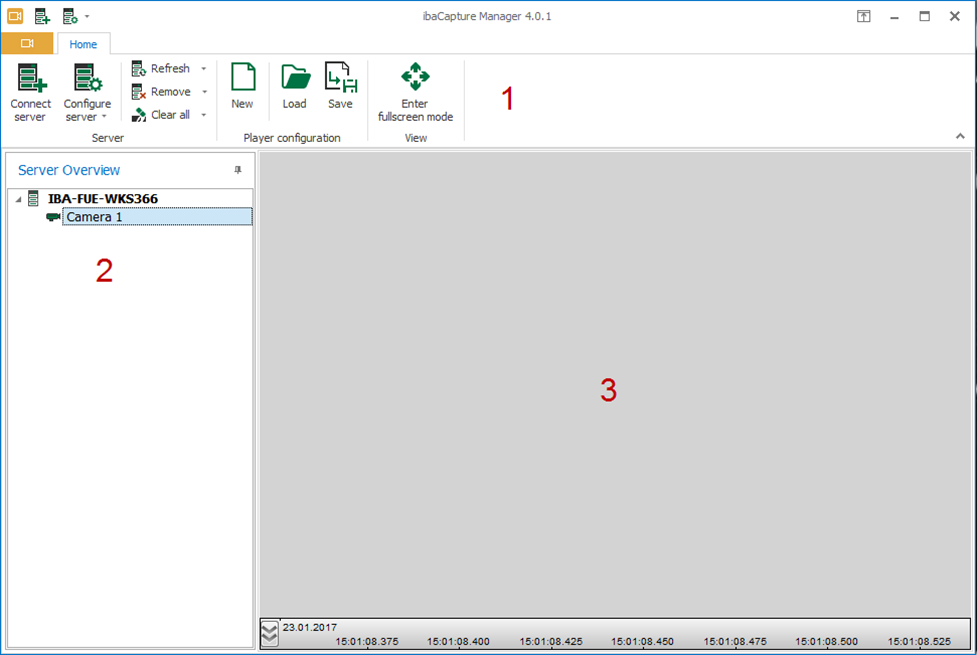Enter fullscreen mode
The image size is (977, 655).
tap(415, 91)
